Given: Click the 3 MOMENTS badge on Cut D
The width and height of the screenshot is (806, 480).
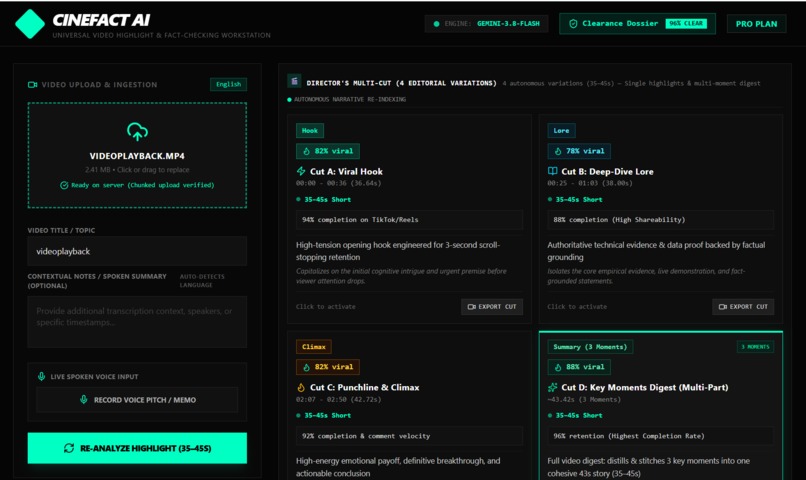Looking at the screenshot, I should (755, 347).
